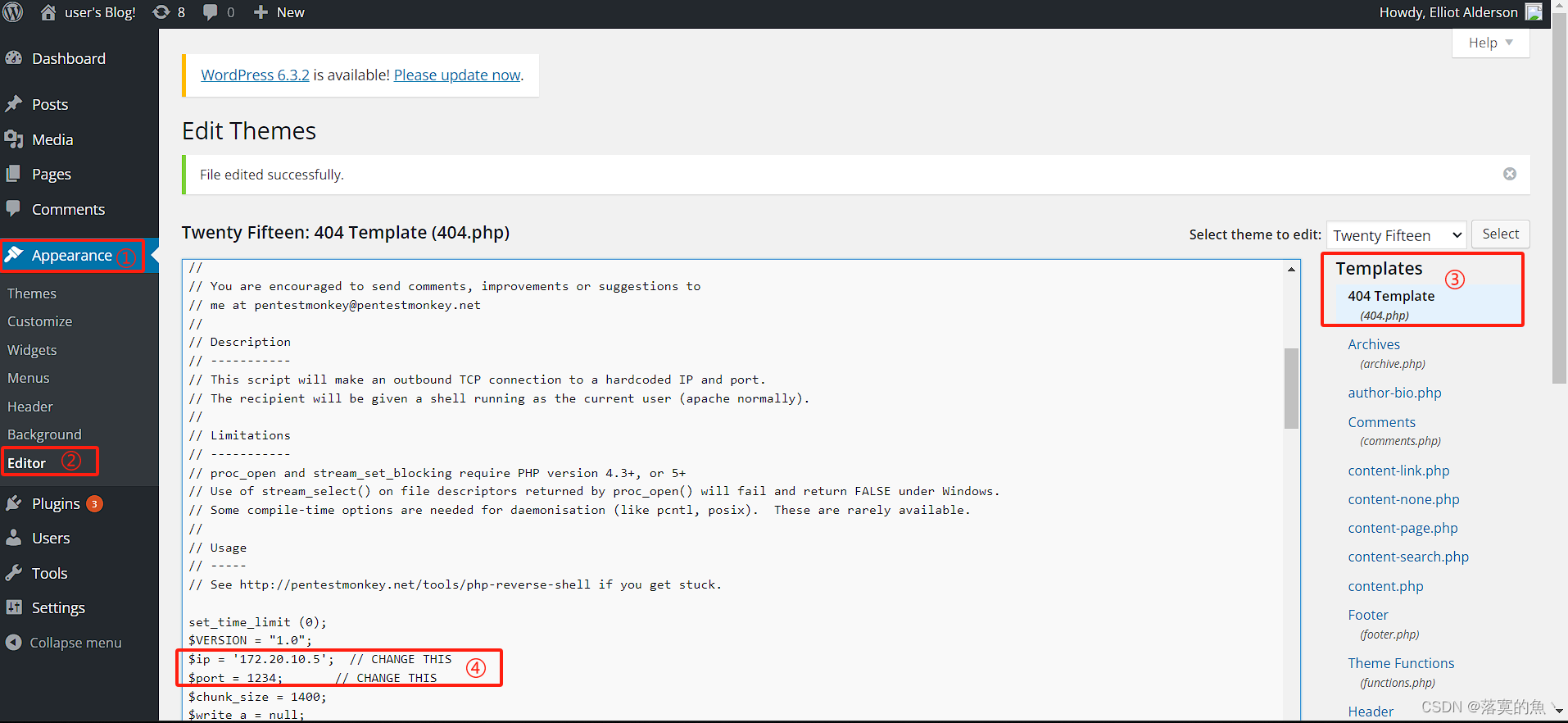Open the content.php file
The height and width of the screenshot is (723, 1568).
click(x=1385, y=586)
